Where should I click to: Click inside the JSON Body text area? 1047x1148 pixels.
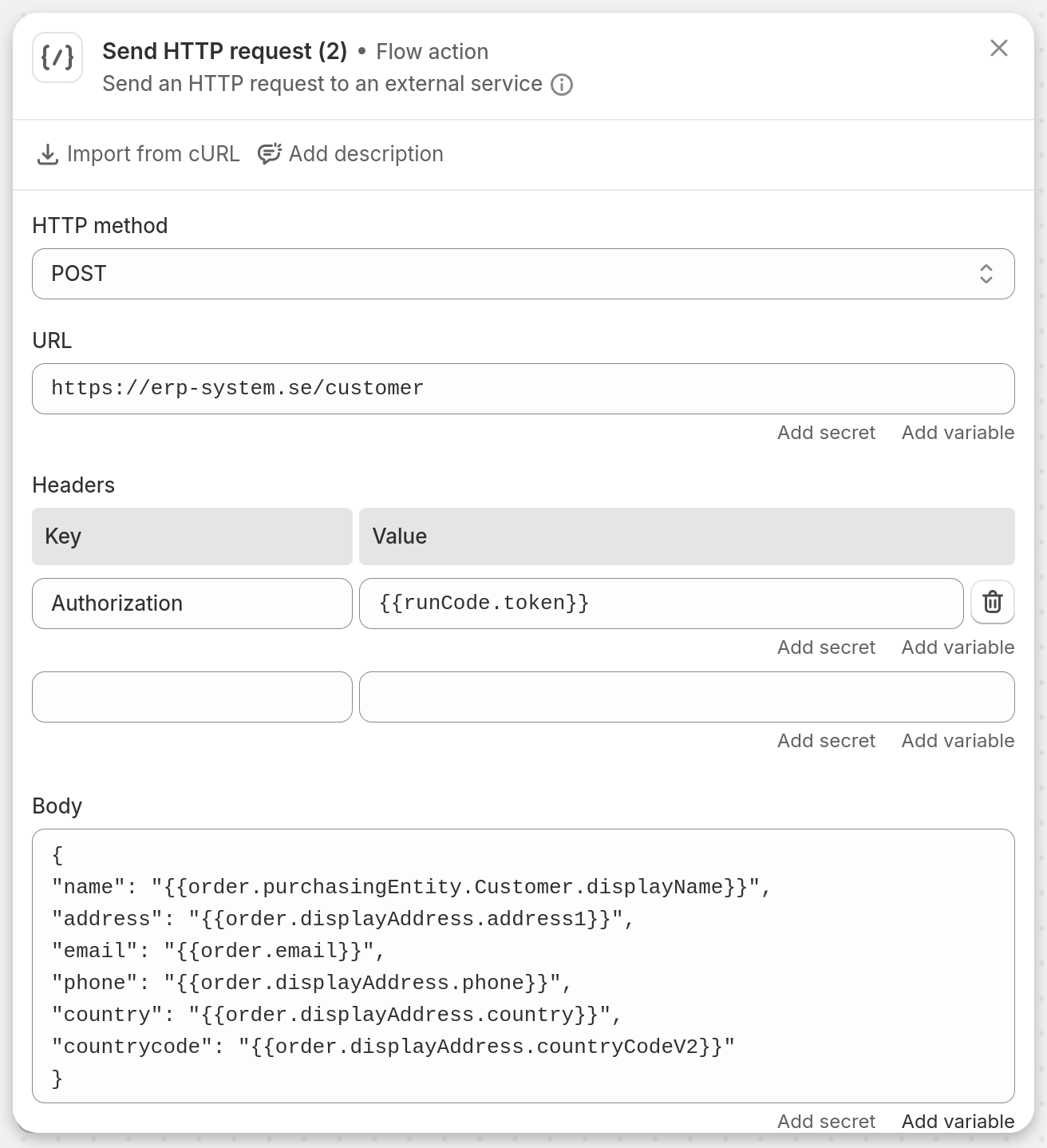point(524,966)
